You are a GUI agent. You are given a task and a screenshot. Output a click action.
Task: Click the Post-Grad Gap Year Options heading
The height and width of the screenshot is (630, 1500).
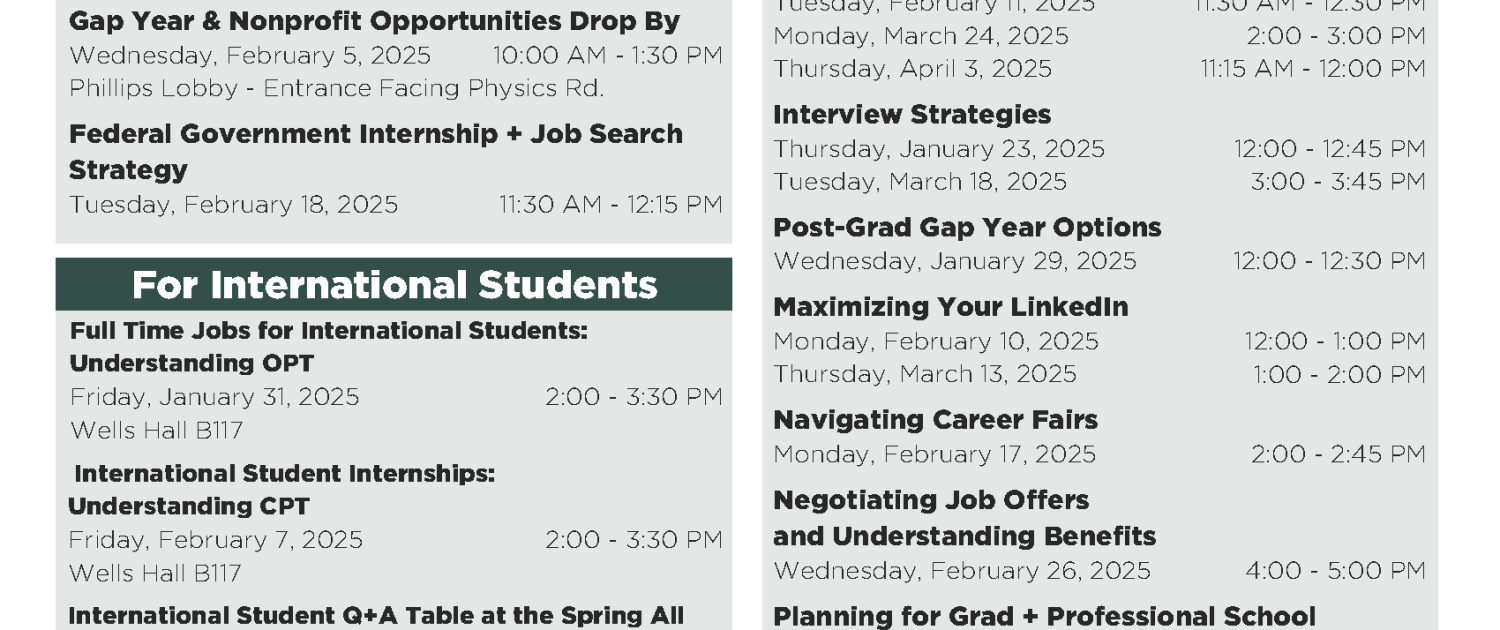coord(967,228)
